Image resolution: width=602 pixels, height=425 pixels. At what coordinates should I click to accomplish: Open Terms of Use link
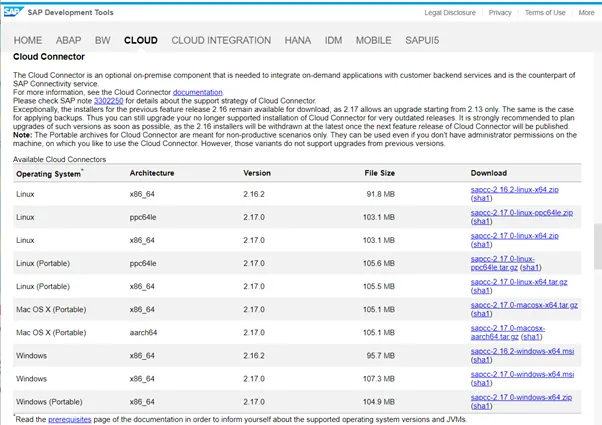pos(545,13)
